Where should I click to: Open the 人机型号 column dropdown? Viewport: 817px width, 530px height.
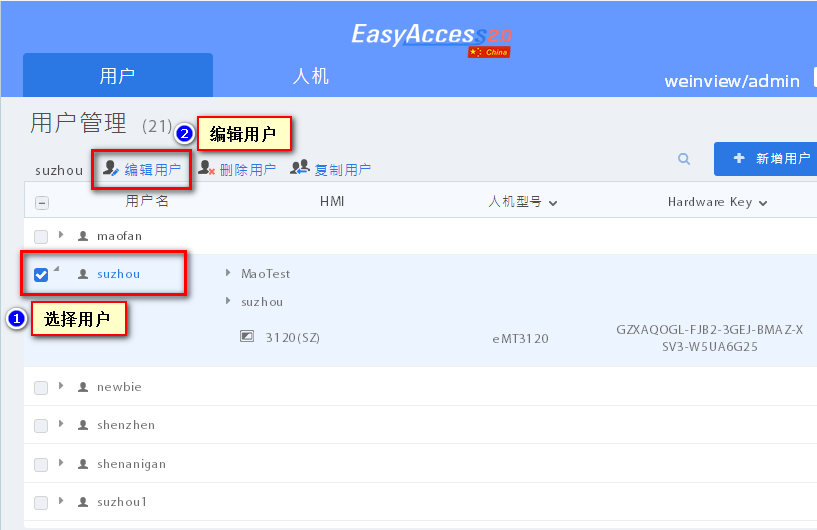pos(553,203)
